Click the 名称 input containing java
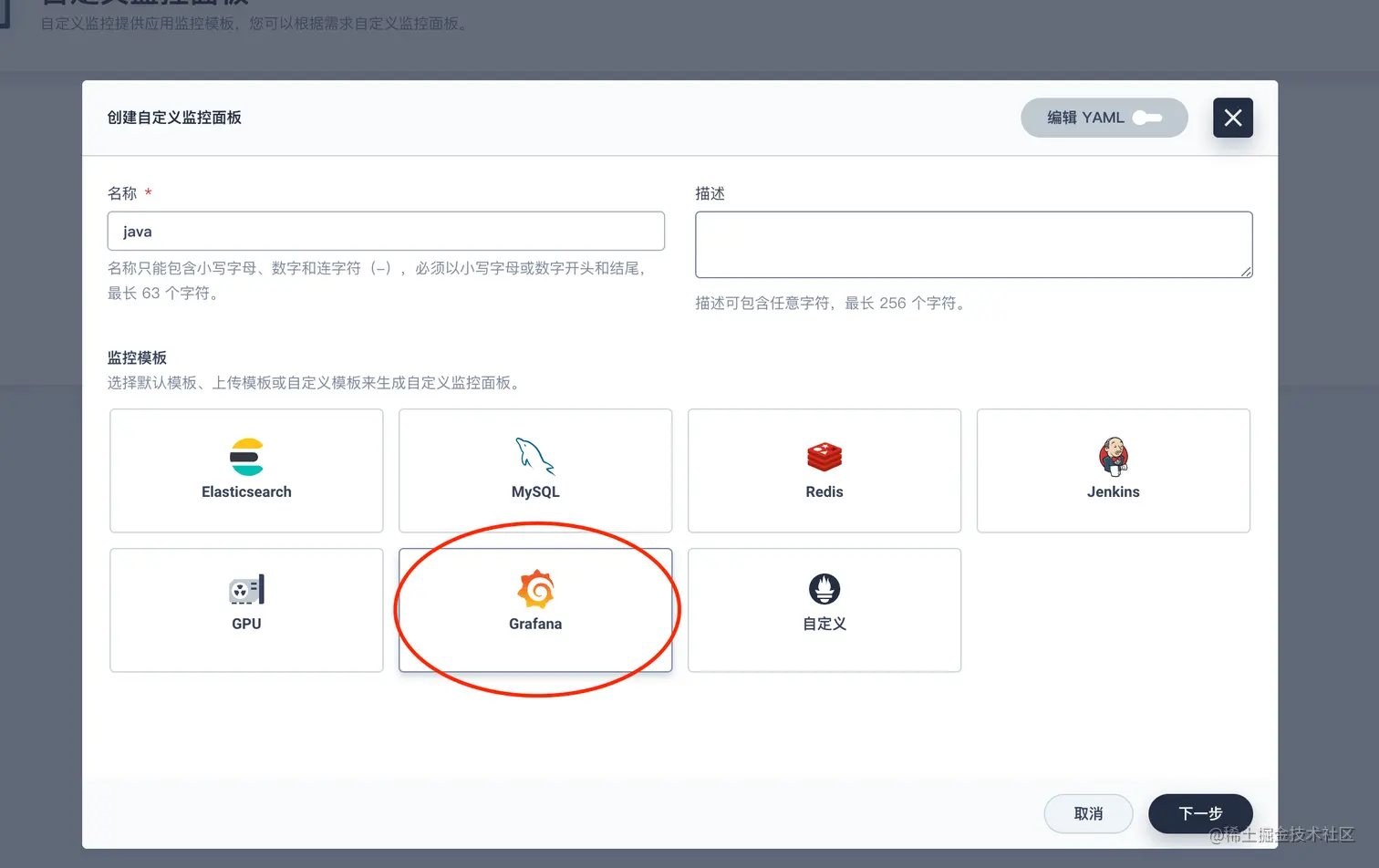This screenshot has height=868, width=1379. pos(386,232)
